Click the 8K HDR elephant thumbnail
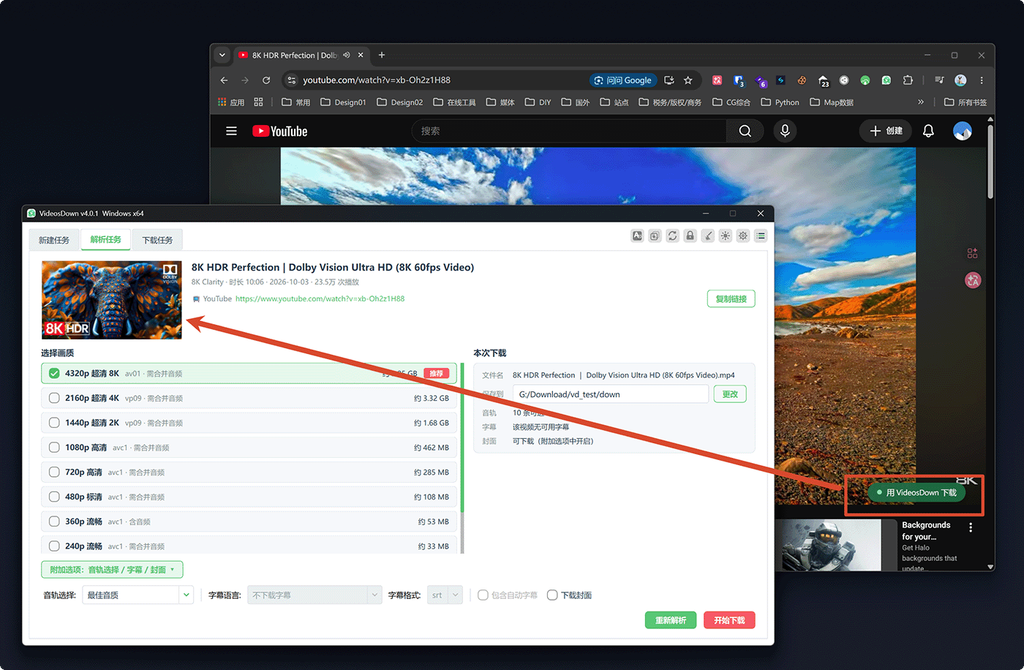The height and width of the screenshot is (670, 1024). click(112, 300)
